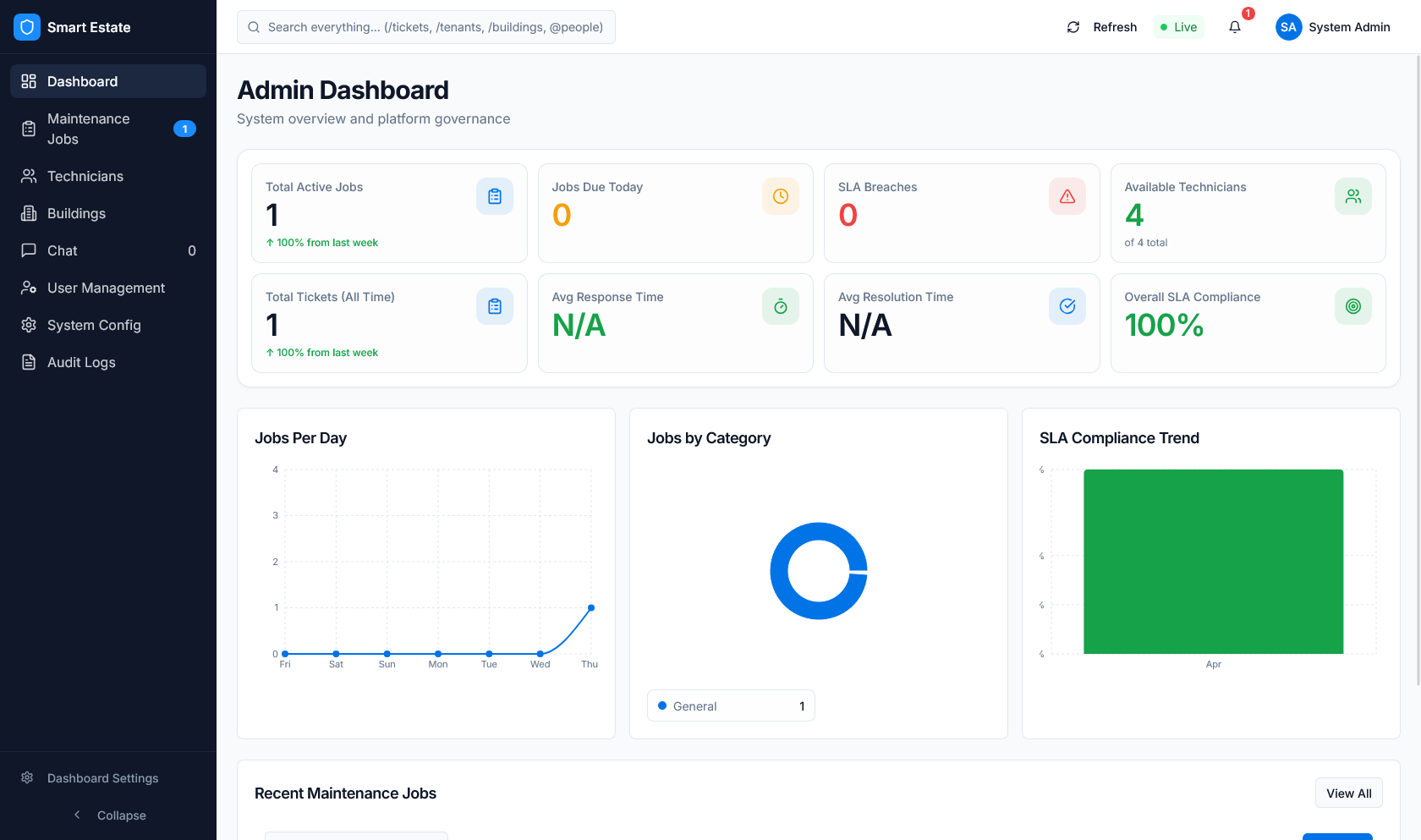The width and height of the screenshot is (1421, 840).
Task: Select the Maintenance Jobs sidebar entry
Action: (89, 129)
